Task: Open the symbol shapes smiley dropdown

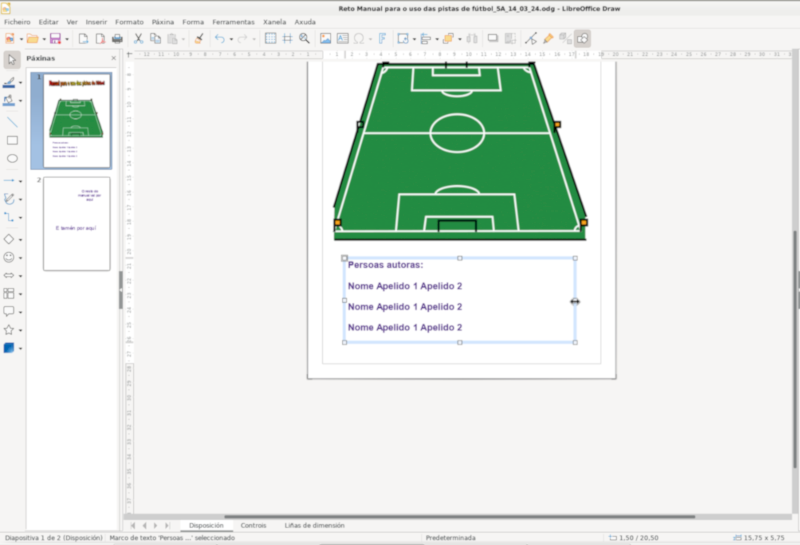Action: 21,257
